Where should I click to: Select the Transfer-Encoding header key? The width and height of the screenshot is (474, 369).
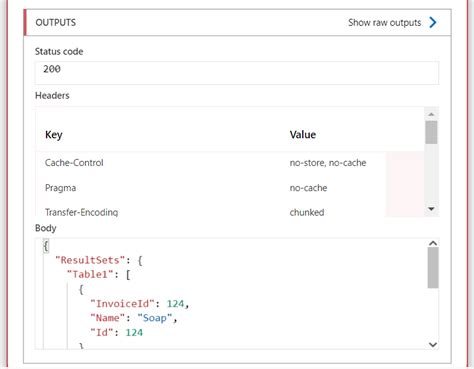pos(82,212)
